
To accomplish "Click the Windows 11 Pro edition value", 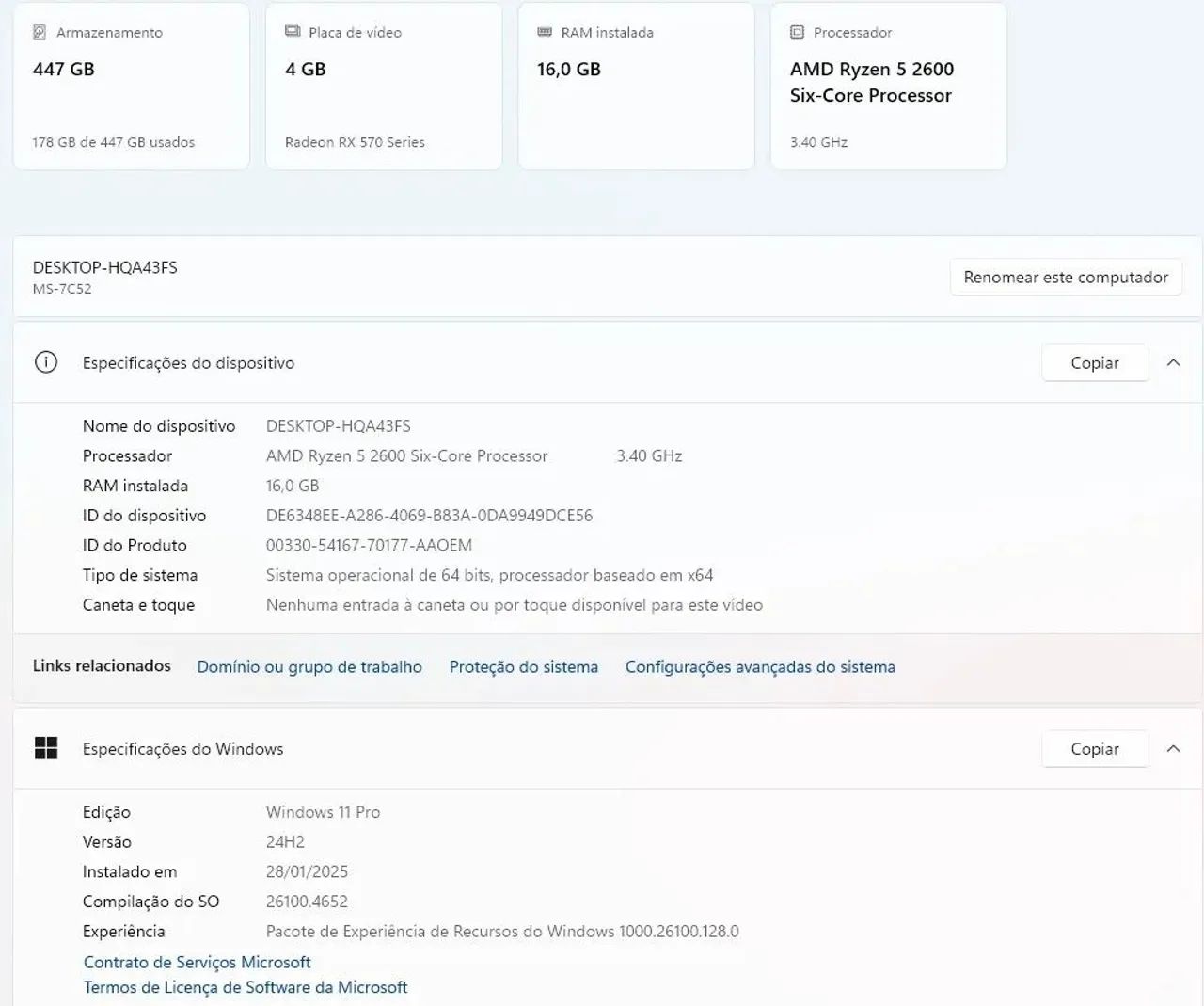I will 323,811.
